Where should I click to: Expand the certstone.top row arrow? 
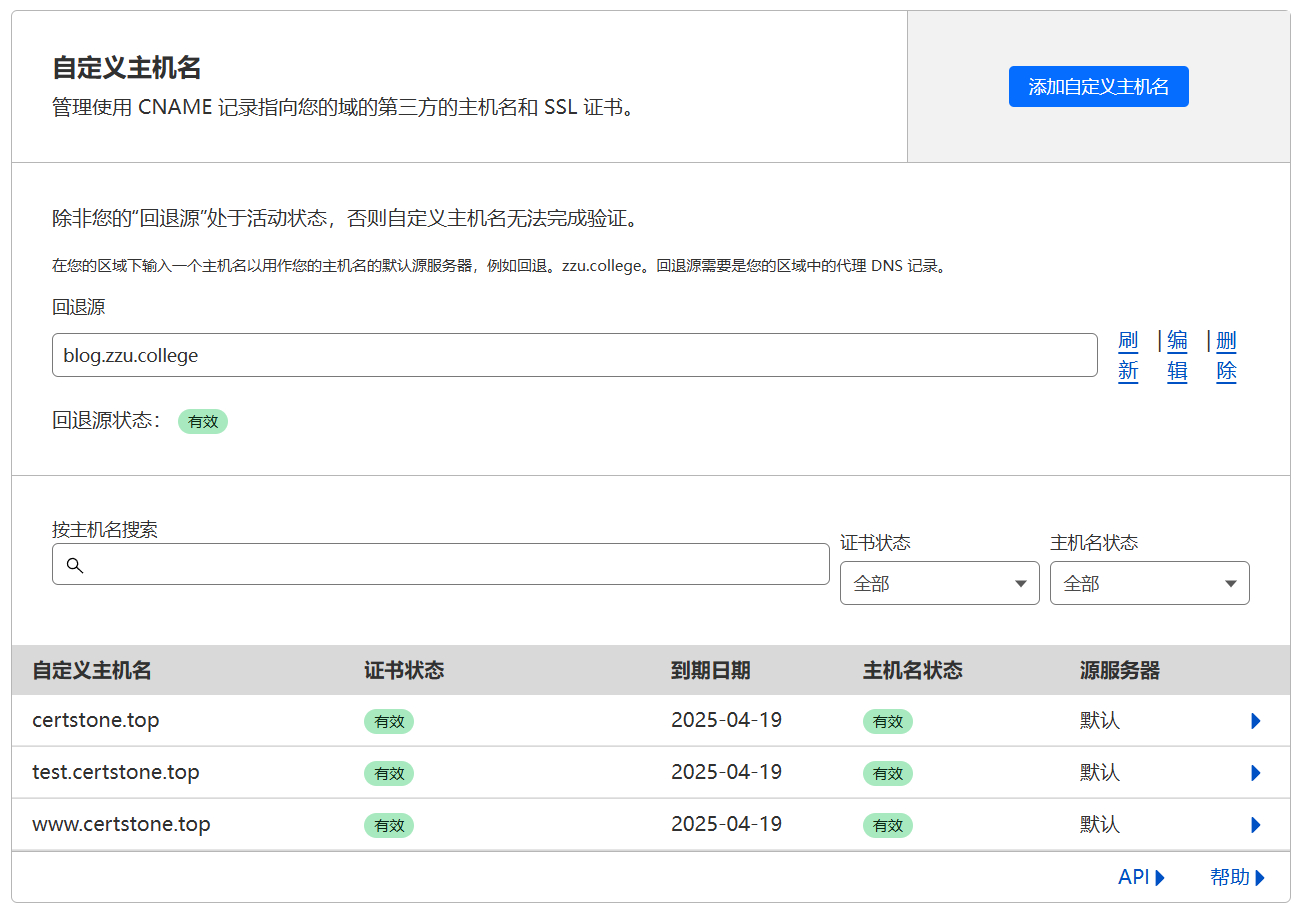pos(1256,721)
